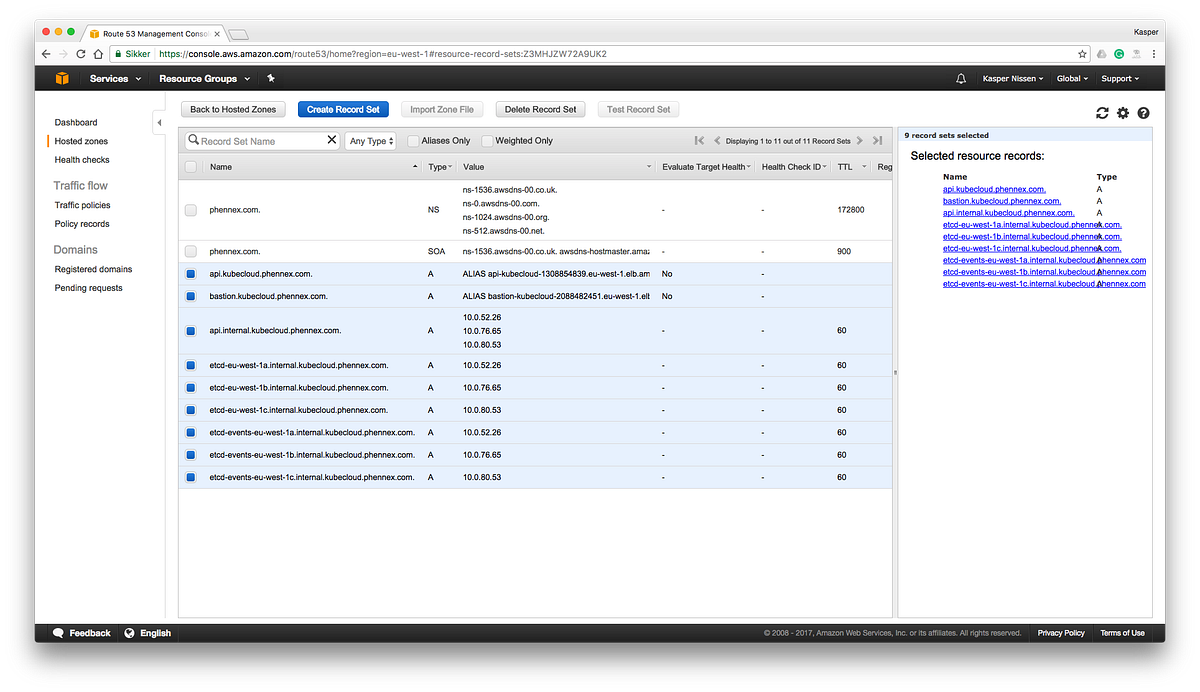The width and height of the screenshot is (1200, 692).
Task: Open notifications via the bell icon
Action: [960, 78]
